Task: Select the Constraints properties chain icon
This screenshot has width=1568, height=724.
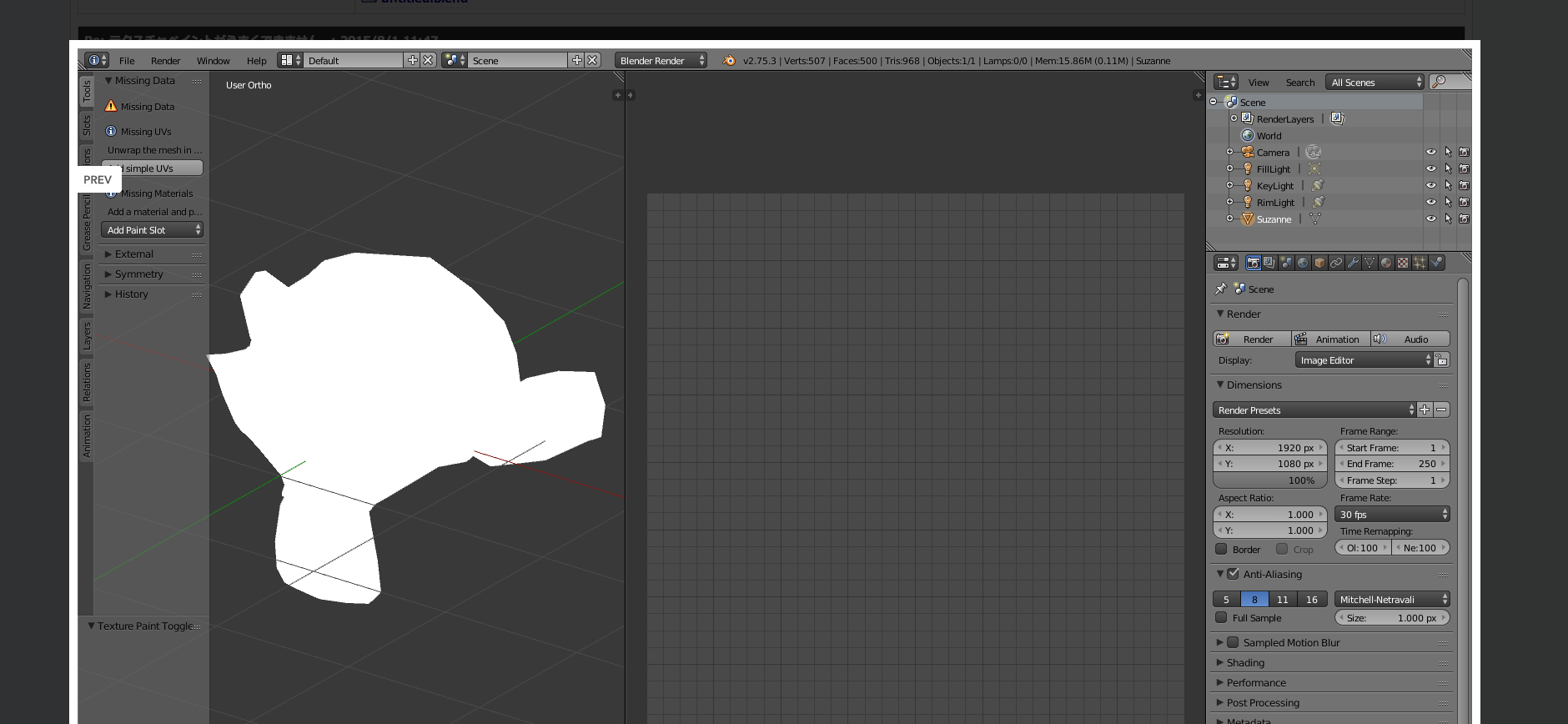Action: 1336,263
